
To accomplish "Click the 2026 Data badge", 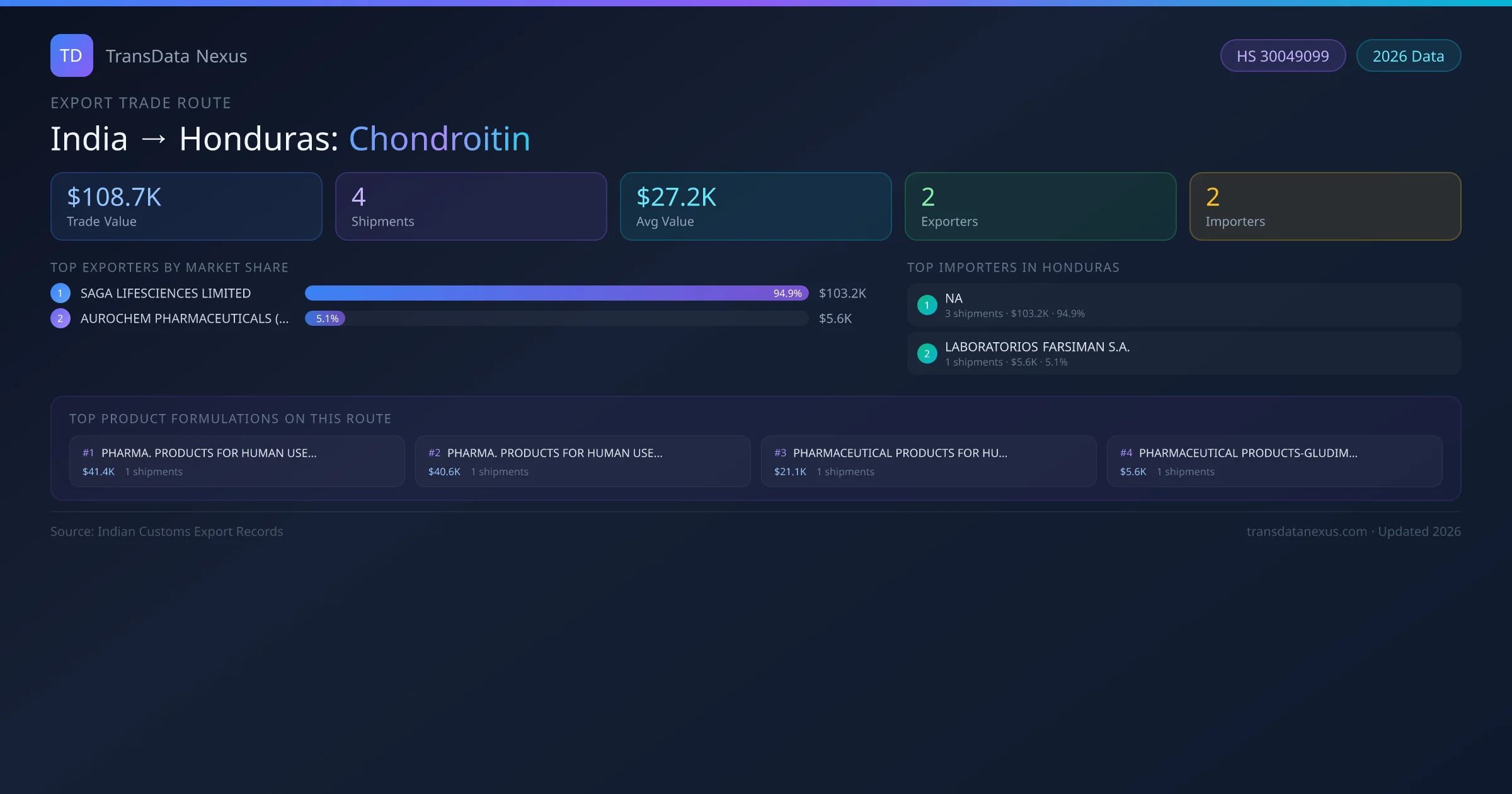I will tap(1407, 56).
